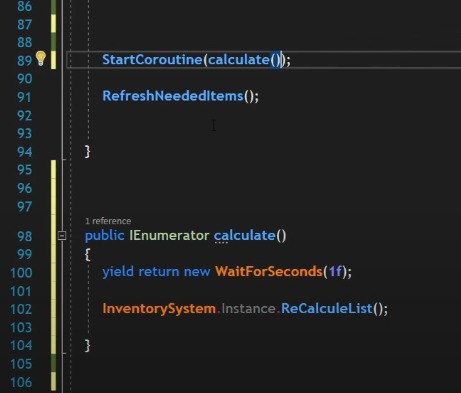Click line number 102 in the gutter
Viewport: 461px width, 393px height.
point(21,309)
